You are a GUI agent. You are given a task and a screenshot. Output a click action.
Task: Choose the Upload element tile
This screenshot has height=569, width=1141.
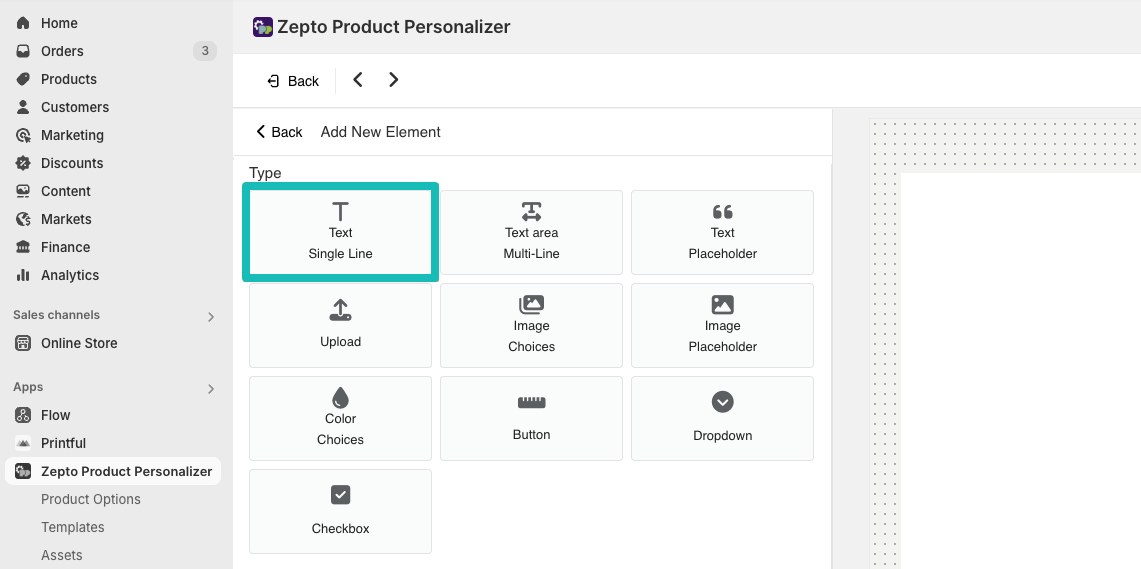click(x=341, y=325)
